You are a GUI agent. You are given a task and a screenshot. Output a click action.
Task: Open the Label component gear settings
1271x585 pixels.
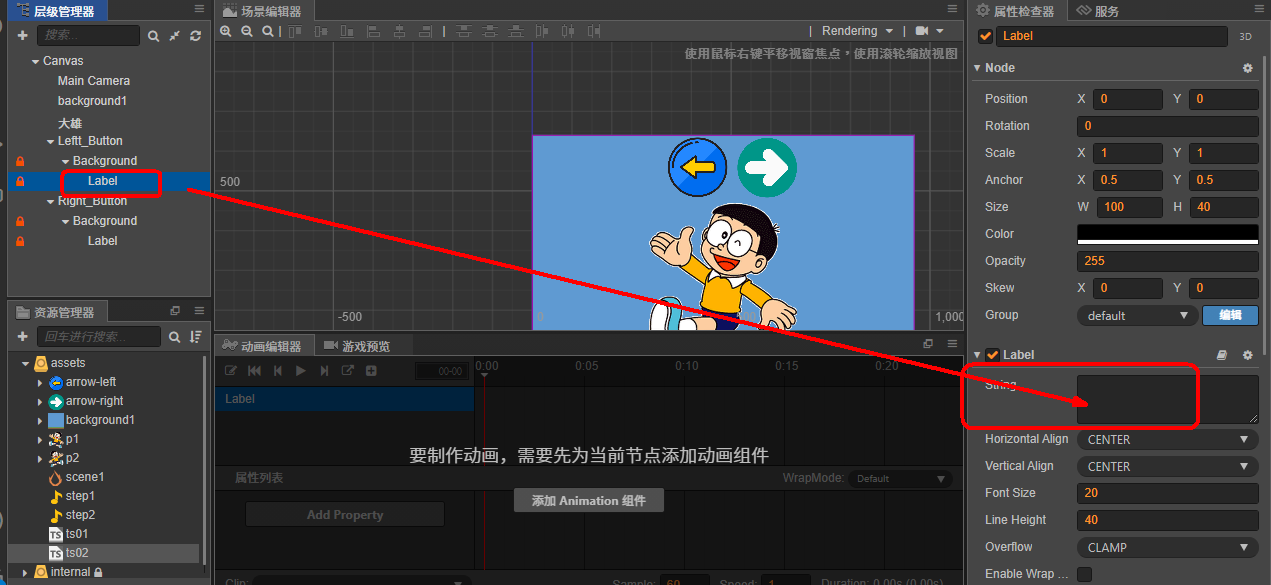[x=1247, y=355]
